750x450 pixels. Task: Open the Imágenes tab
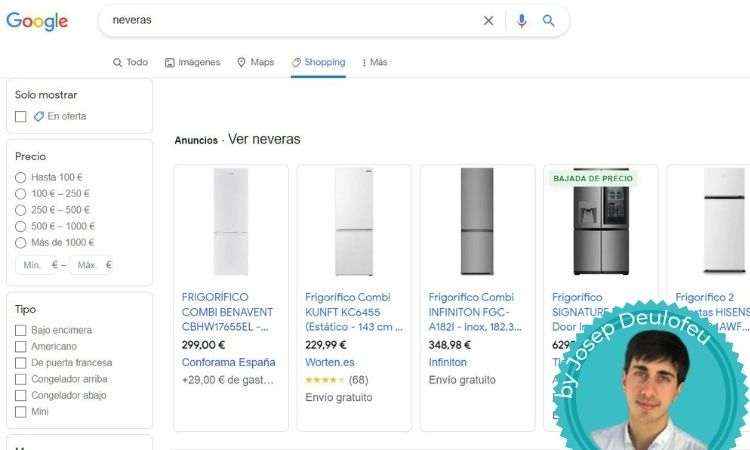click(192, 62)
